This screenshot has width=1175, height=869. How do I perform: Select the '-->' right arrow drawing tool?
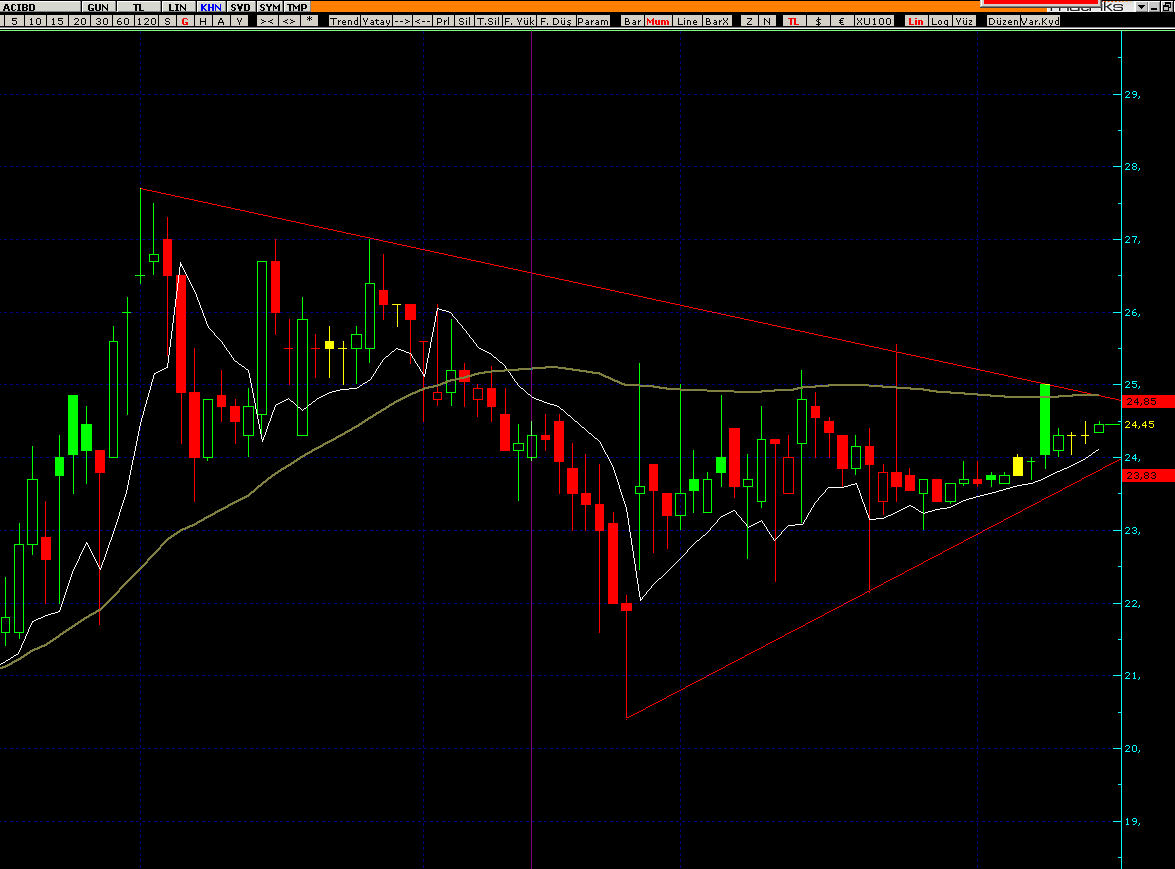(x=402, y=21)
